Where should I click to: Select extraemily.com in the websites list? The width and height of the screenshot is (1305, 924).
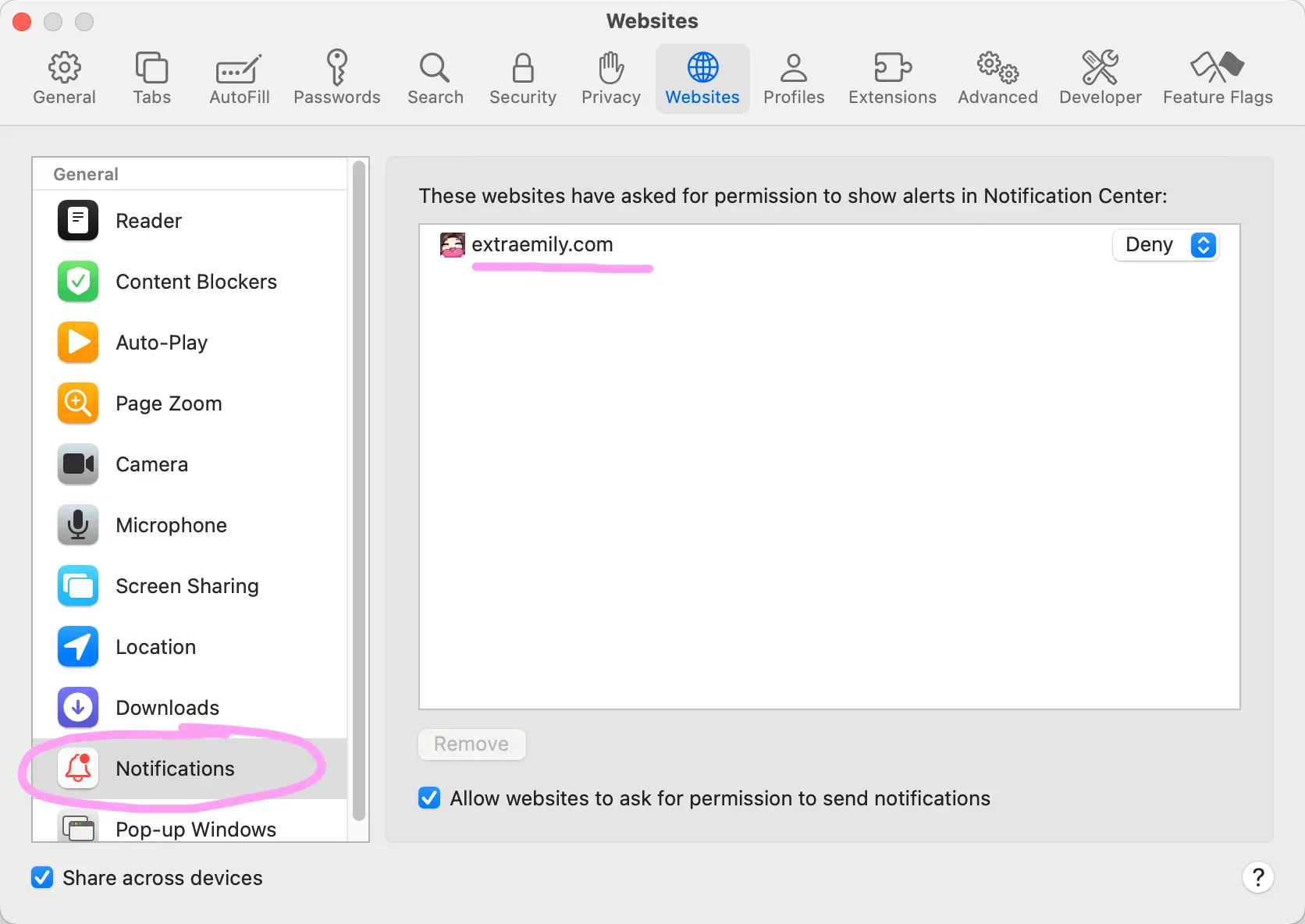542,244
